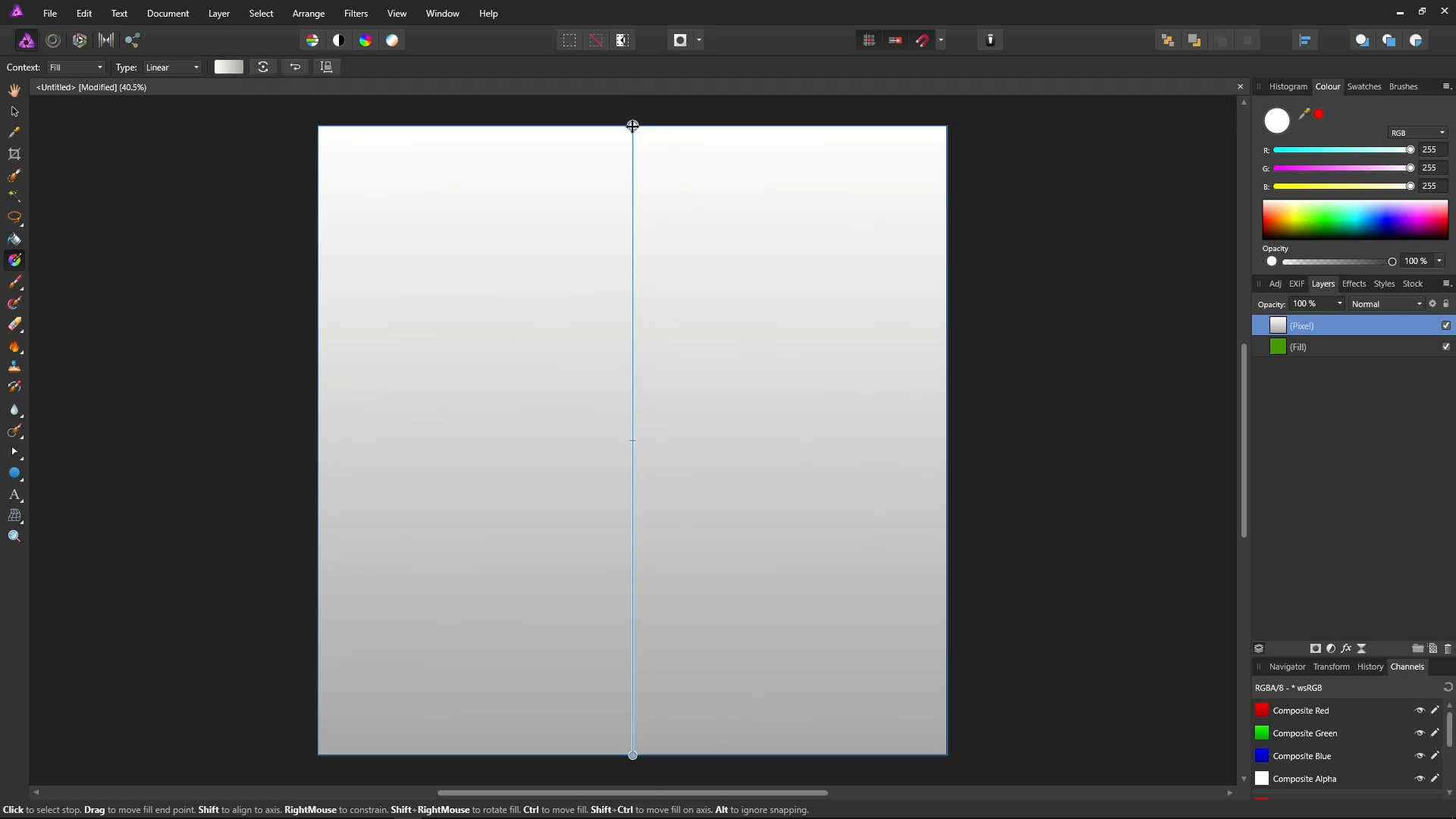This screenshot has width=1456, height=819.
Task: Uncheck the Pixel layer visibility checkbox
Action: [x=1446, y=325]
